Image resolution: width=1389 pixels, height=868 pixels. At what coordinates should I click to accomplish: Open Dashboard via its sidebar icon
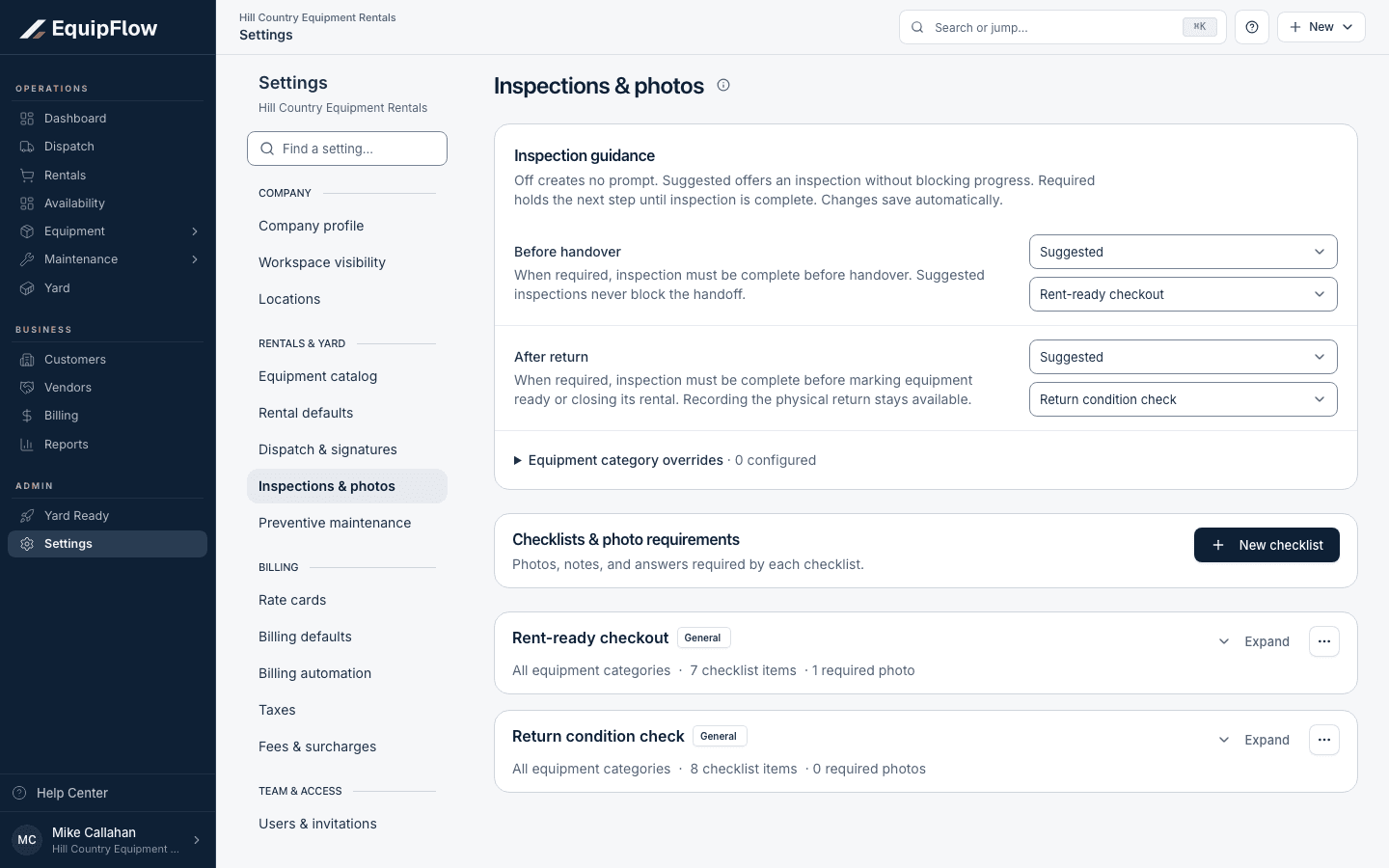tap(27, 119)
